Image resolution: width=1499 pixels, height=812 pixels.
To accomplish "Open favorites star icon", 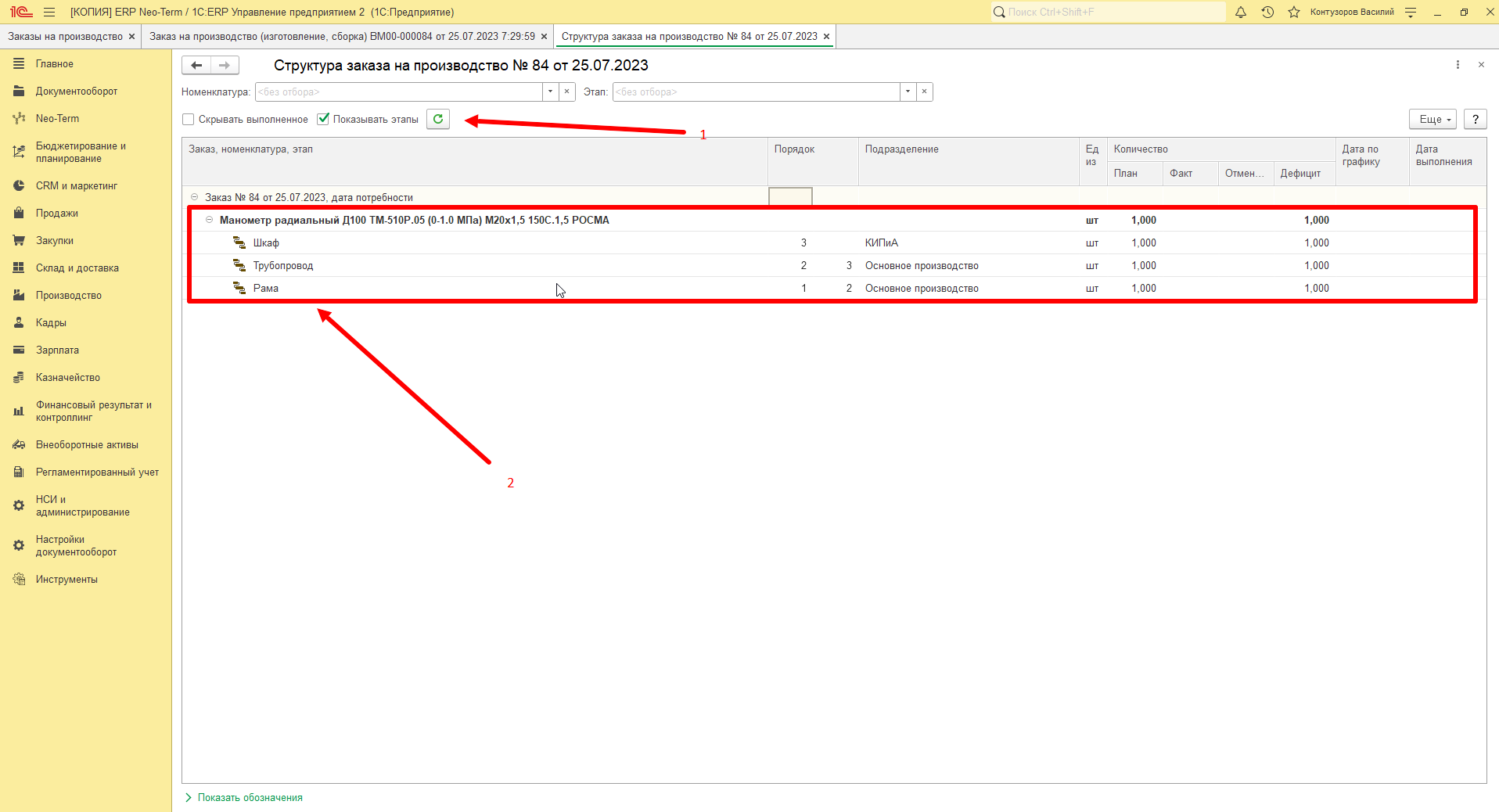I will (x=1294, y=12).
